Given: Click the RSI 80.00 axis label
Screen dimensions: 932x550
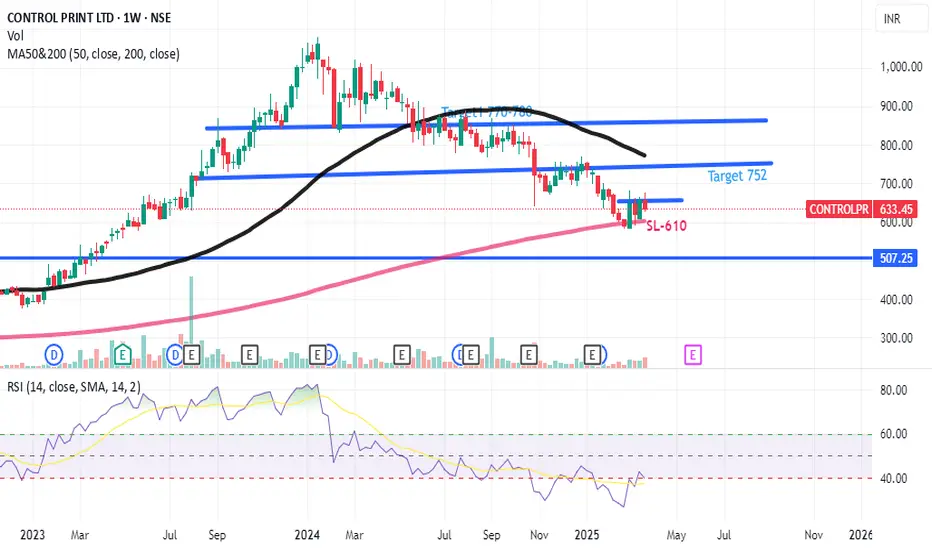Looking at the screenshot, I should pos(893,391).
